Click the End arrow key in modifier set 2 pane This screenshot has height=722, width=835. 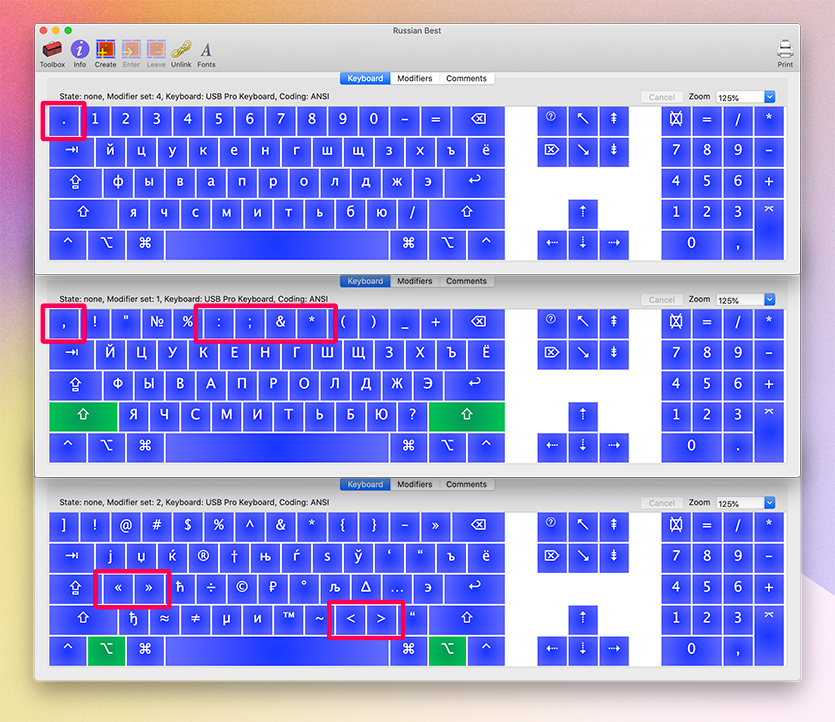tap(583, 558)
